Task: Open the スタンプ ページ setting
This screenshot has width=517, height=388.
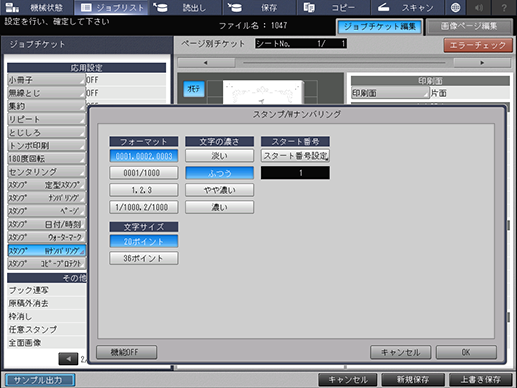Action: point(46,211)
